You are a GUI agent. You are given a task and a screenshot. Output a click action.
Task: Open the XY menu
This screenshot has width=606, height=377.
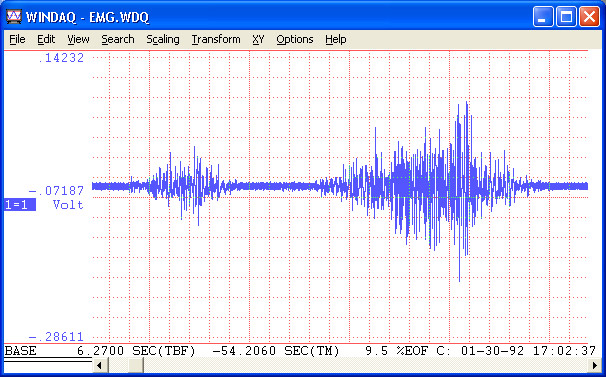258,39
